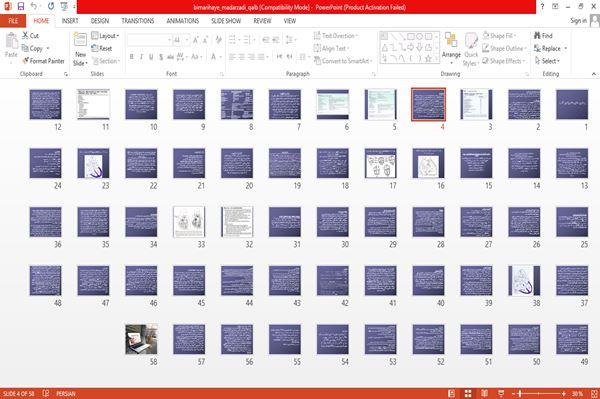Select slide thumbnail 1
The image size is (600, 399).
pyautogui.click(x=572, y=104)
